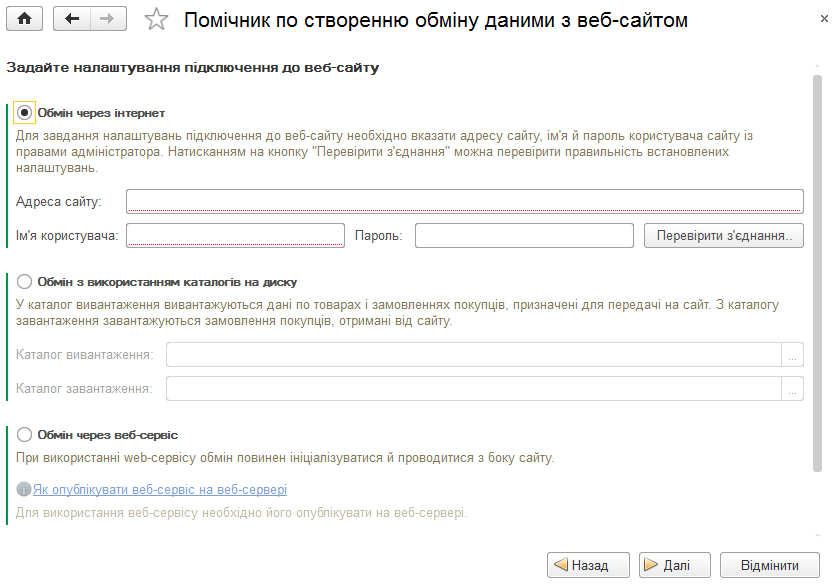832x584 pixels.
Task: Click the 'Далі' button
Action: coord(675,565)
